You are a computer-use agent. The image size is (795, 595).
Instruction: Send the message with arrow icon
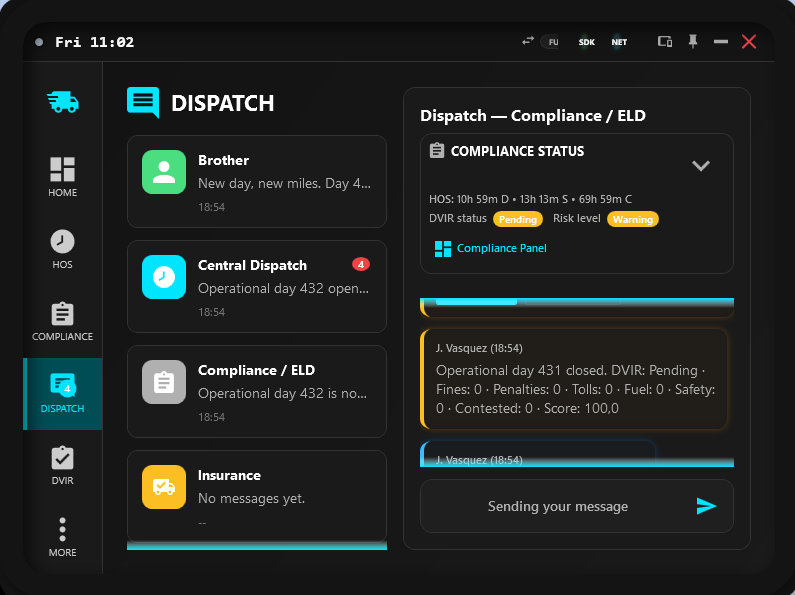point(706,506)
